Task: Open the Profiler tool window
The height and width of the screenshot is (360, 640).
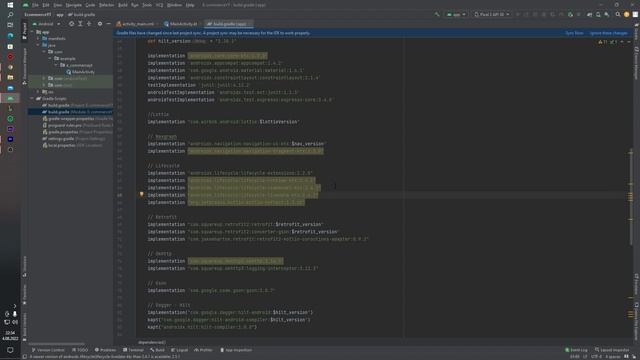Action: (203, 350)
